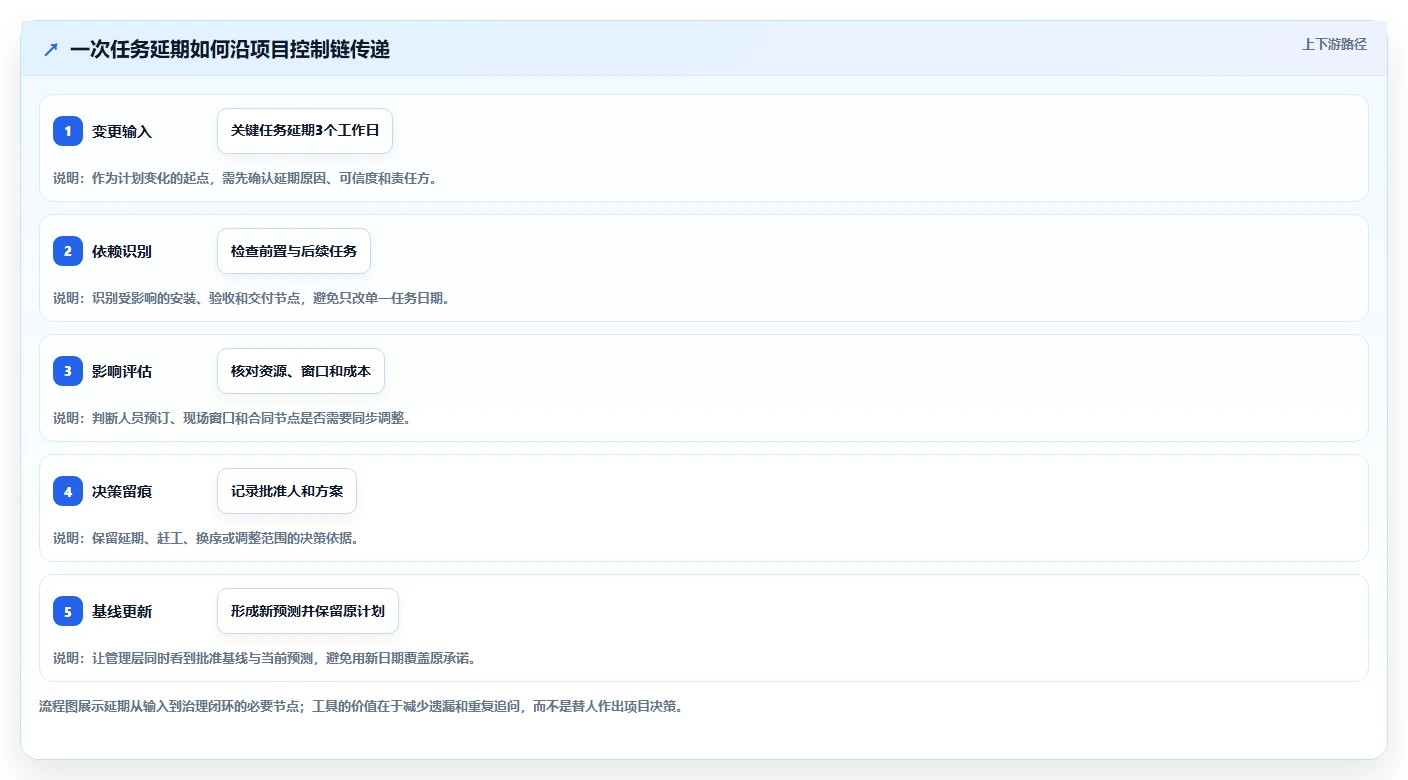1408x780 pixels.
Task: Click the 影响评估 step label
Action: pyautogui.click(x=122, y=371)
